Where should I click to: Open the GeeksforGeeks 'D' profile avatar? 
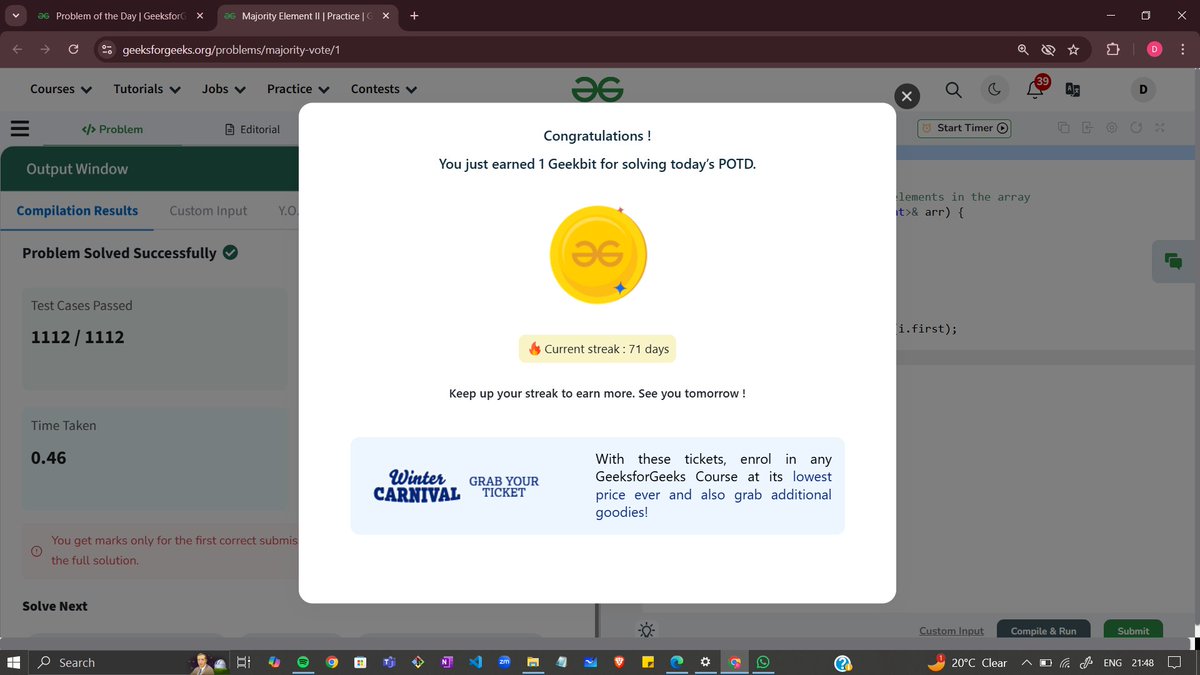(1143, 90)
